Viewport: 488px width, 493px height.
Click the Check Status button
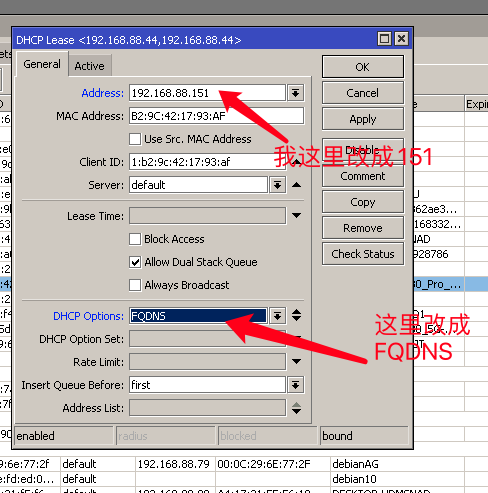click(x=363, y=254)
